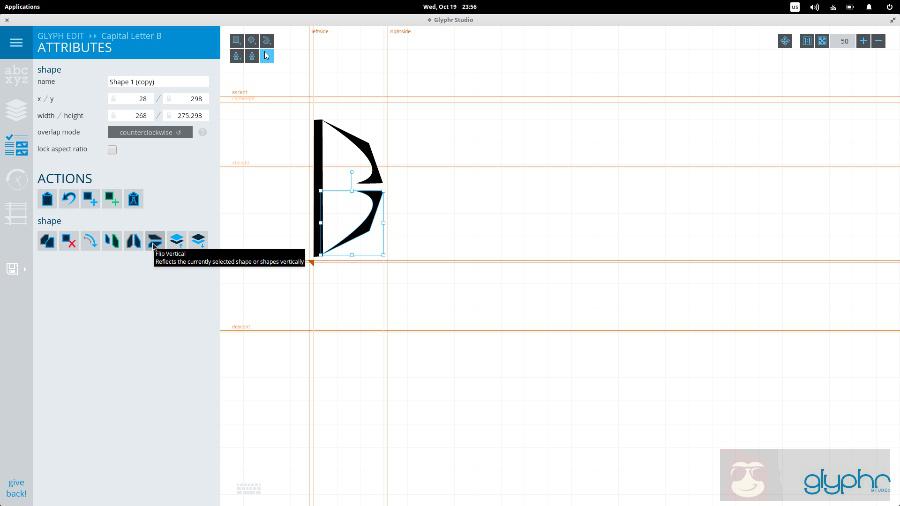Click the x value field showing 28
The image size is (900, 506).
coord(131,99)
